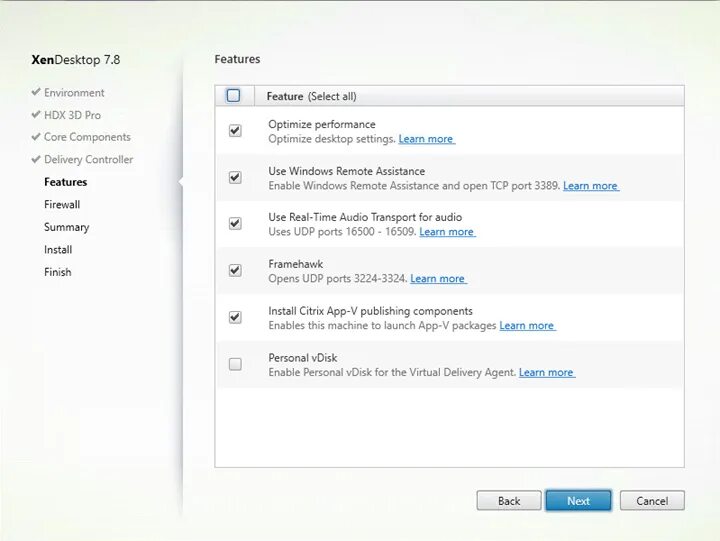Click the Delivery Controller checkmark icon
The width and height of the screenshot is (720, 541).
coord(36,159)
